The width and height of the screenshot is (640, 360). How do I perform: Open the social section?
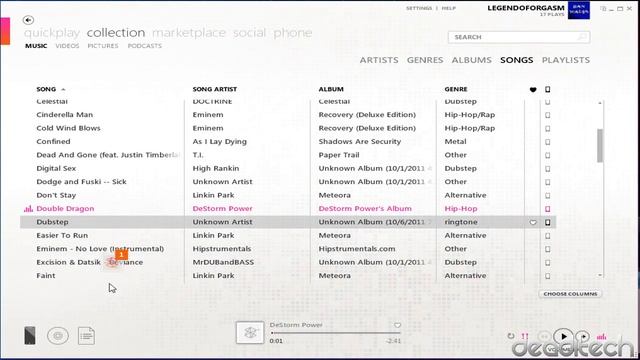249,33
